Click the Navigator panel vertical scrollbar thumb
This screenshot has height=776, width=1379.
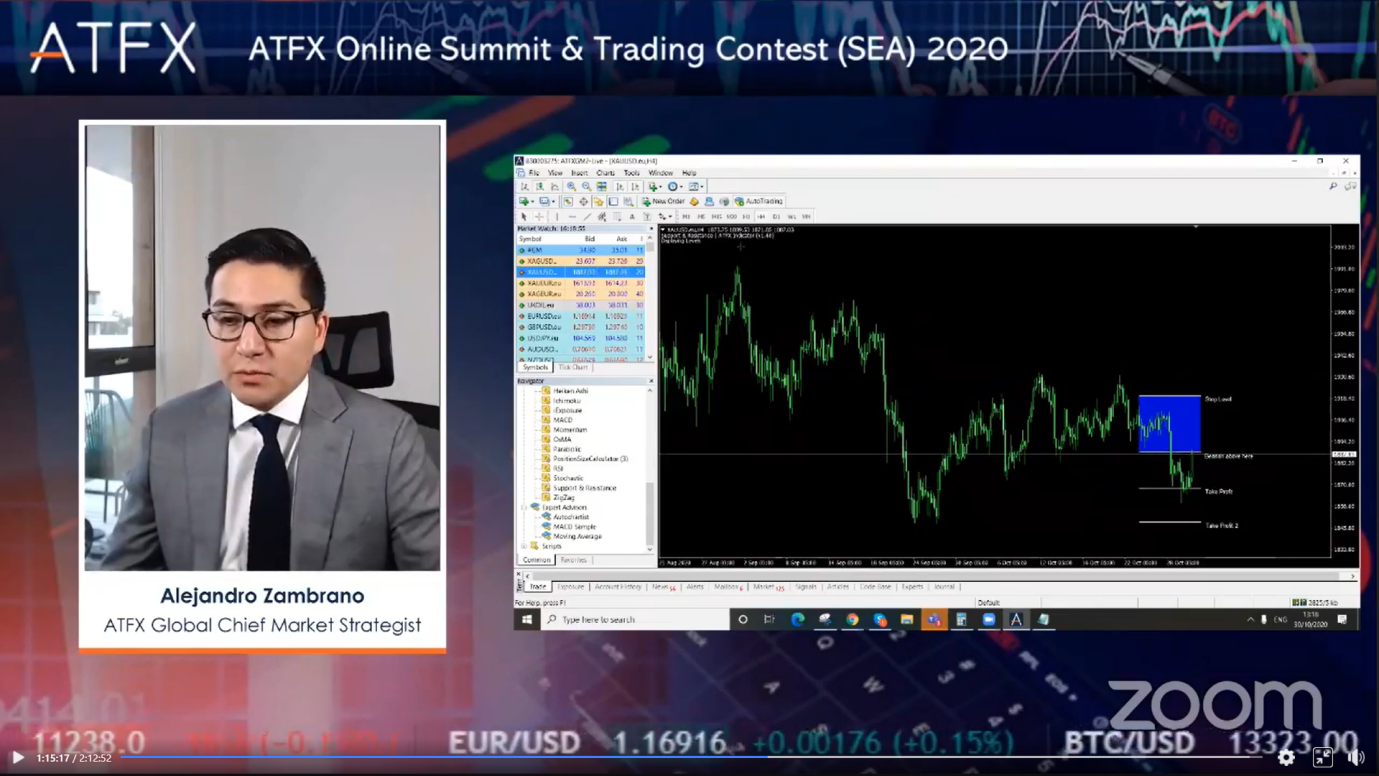point(651,512)
